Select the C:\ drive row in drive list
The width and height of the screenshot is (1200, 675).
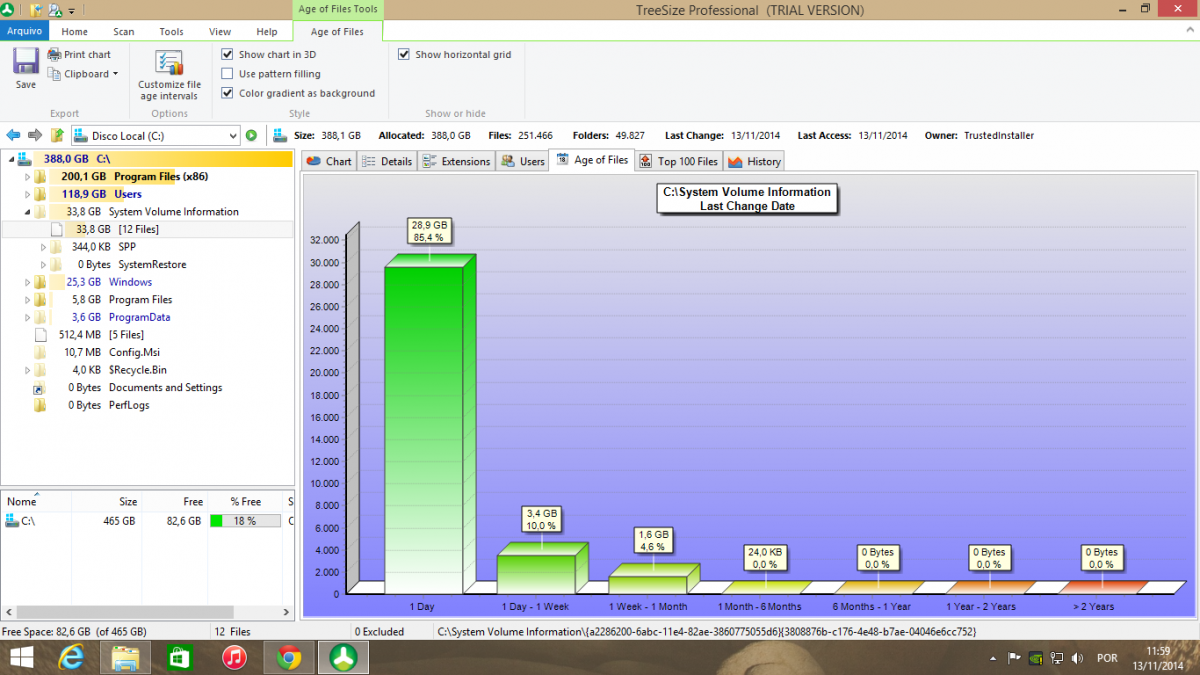[147, 521]
